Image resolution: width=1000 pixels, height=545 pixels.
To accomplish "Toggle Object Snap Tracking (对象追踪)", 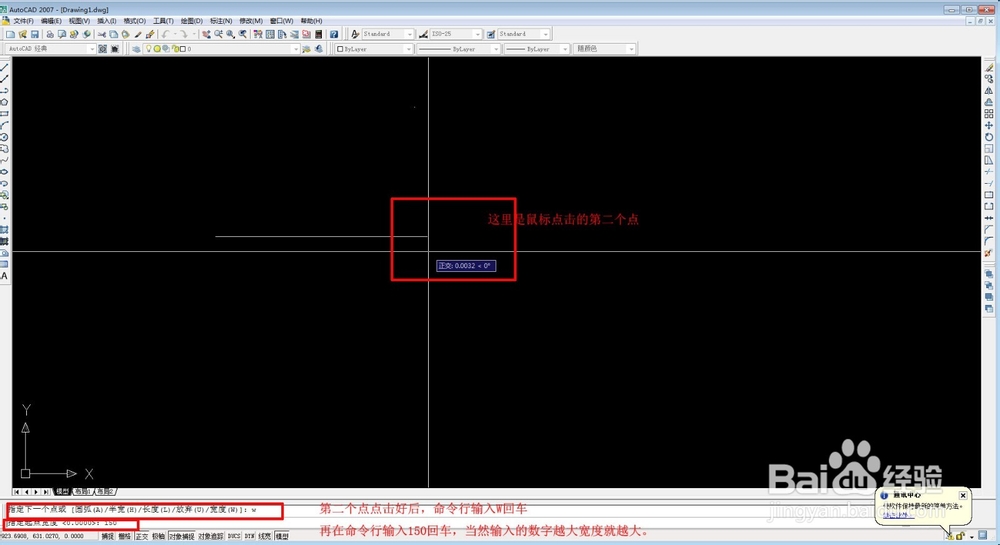I will click(x=211, y=536).
